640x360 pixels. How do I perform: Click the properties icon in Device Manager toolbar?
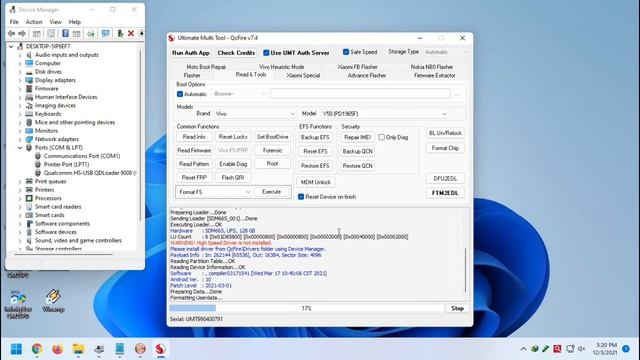click(x=51, y=33)
